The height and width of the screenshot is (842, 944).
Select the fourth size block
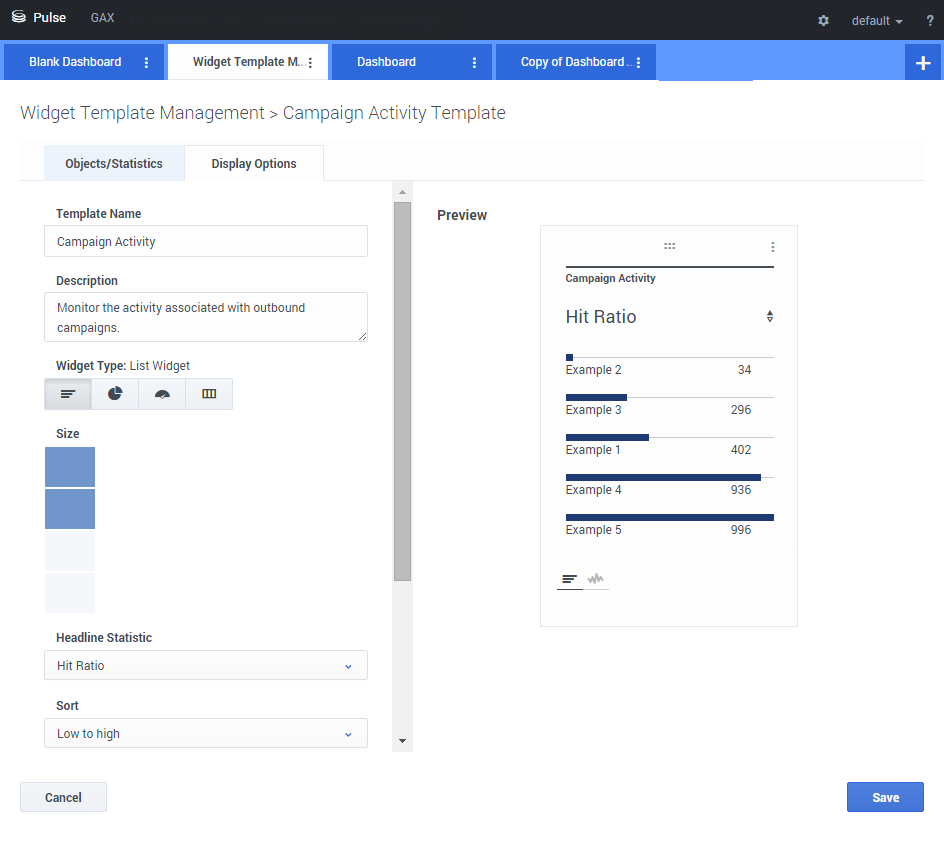(x=70, y=593)
